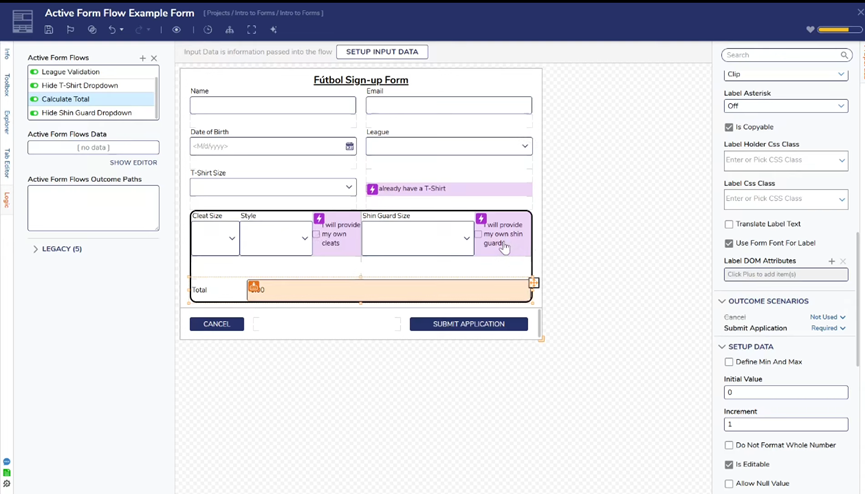Screen dimensions: 865x494
Task: Click the CANCEL button on the form
Action: pos(217,324)
